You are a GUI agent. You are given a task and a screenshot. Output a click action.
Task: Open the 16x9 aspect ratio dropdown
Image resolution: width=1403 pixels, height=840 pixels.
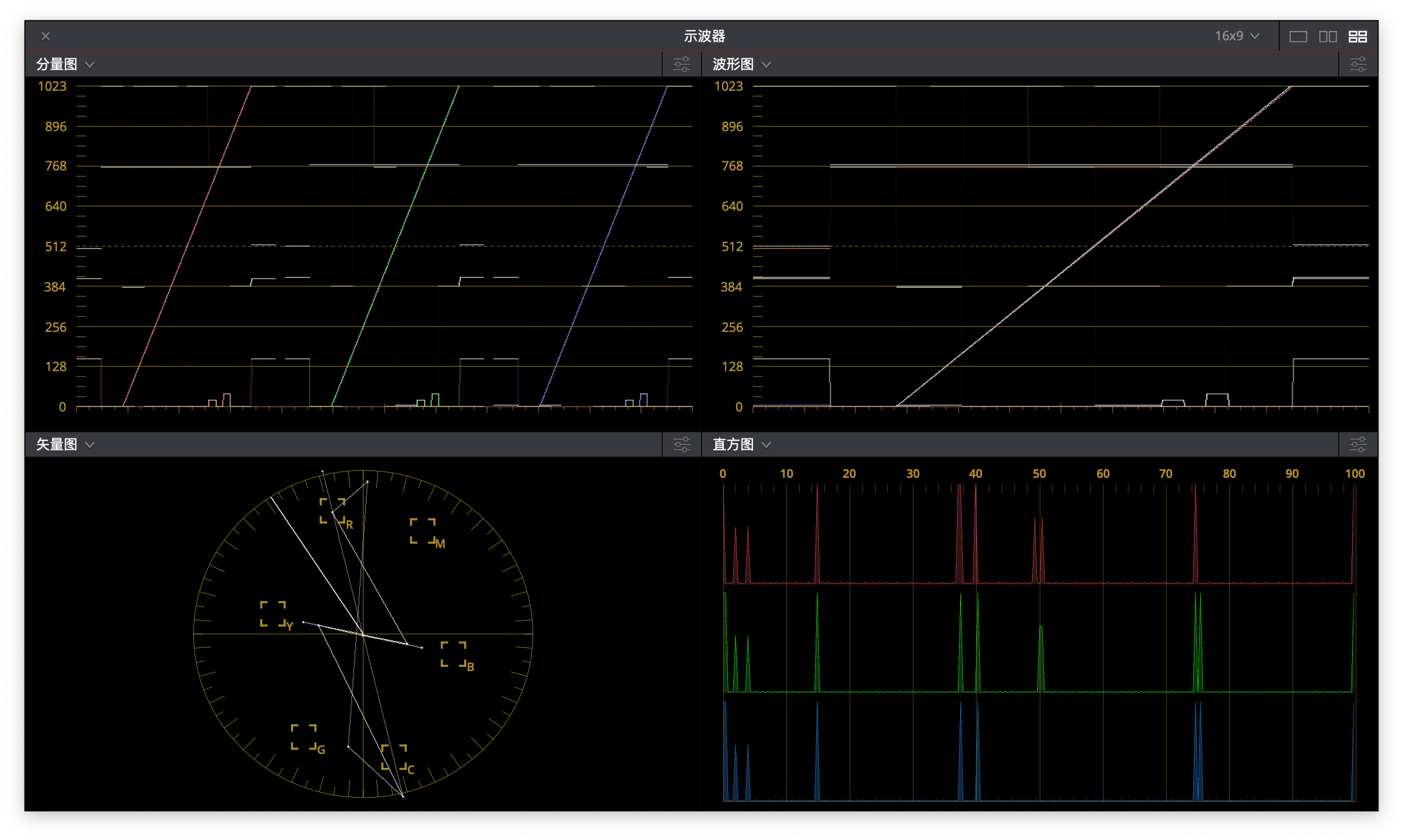pos(1237,36)
